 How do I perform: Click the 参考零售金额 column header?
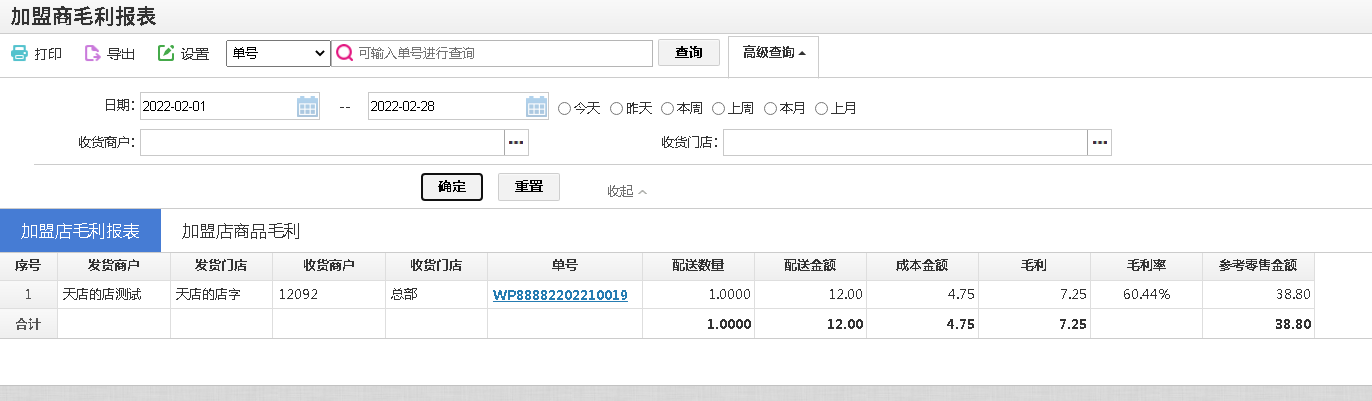tap(1259, 266)
